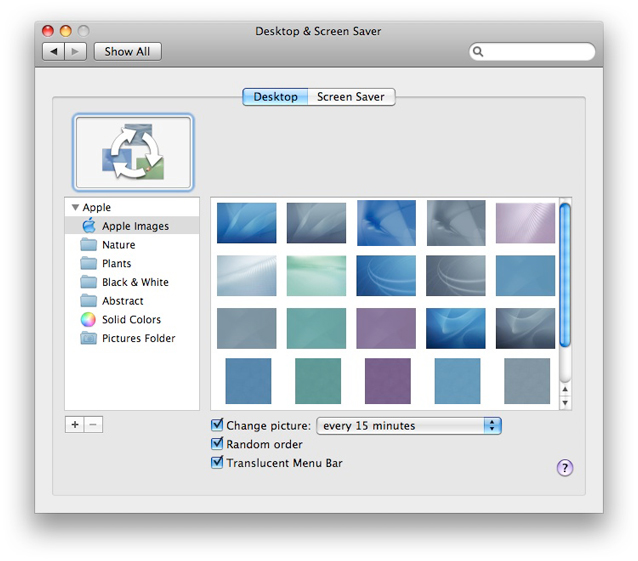Toggle the Random order checkbox
Image resolution: width=638 pixels, height=561 pixels.
217,444
